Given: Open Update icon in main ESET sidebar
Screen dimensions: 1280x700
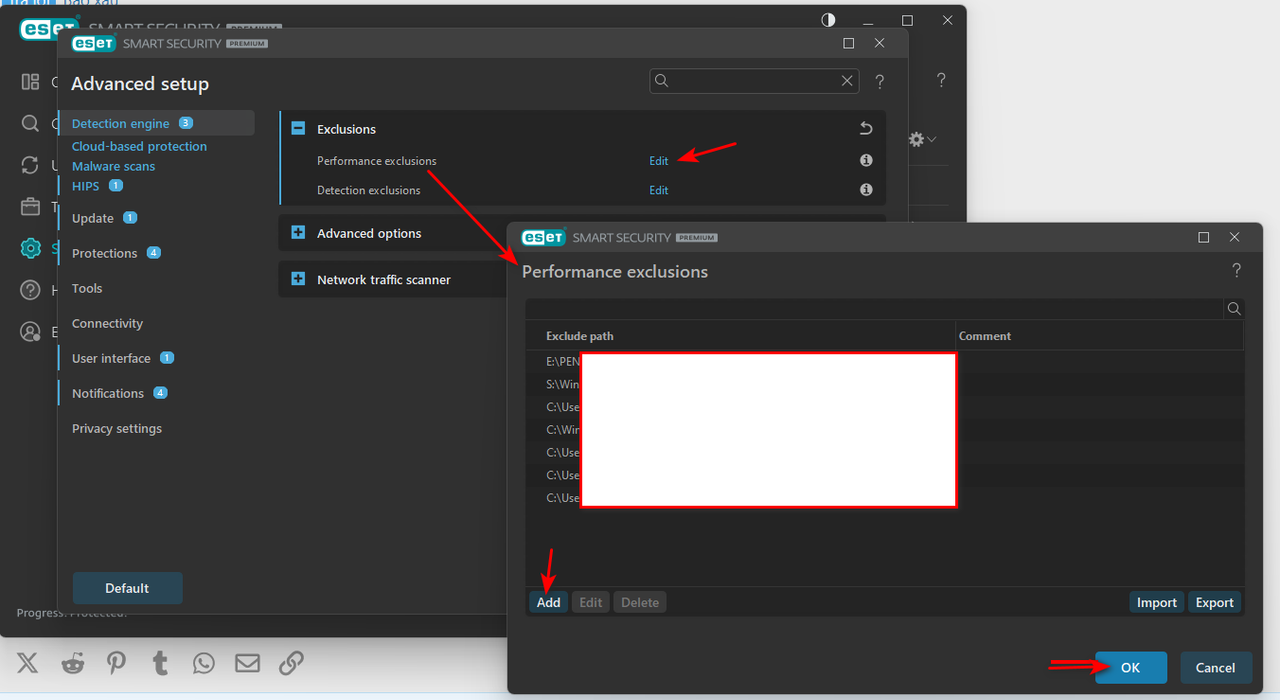Looking at the screenshot, I should pyautogui.click(x=30, y=165).
